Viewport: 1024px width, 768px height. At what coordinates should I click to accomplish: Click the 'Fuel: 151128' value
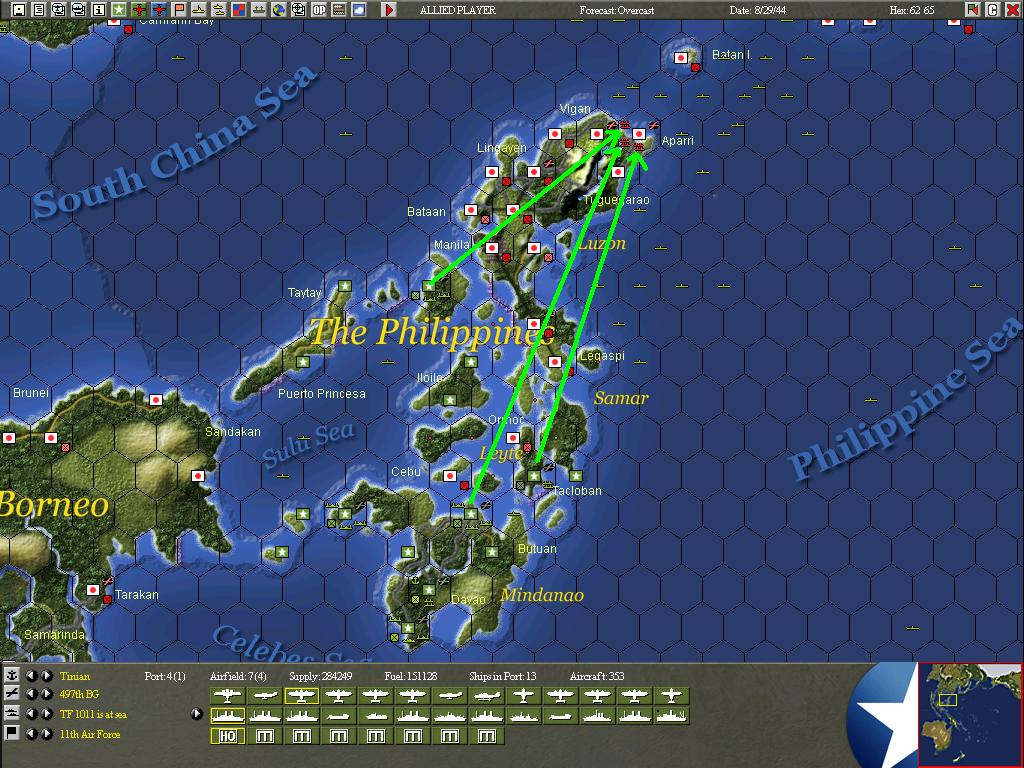(411, 676)
